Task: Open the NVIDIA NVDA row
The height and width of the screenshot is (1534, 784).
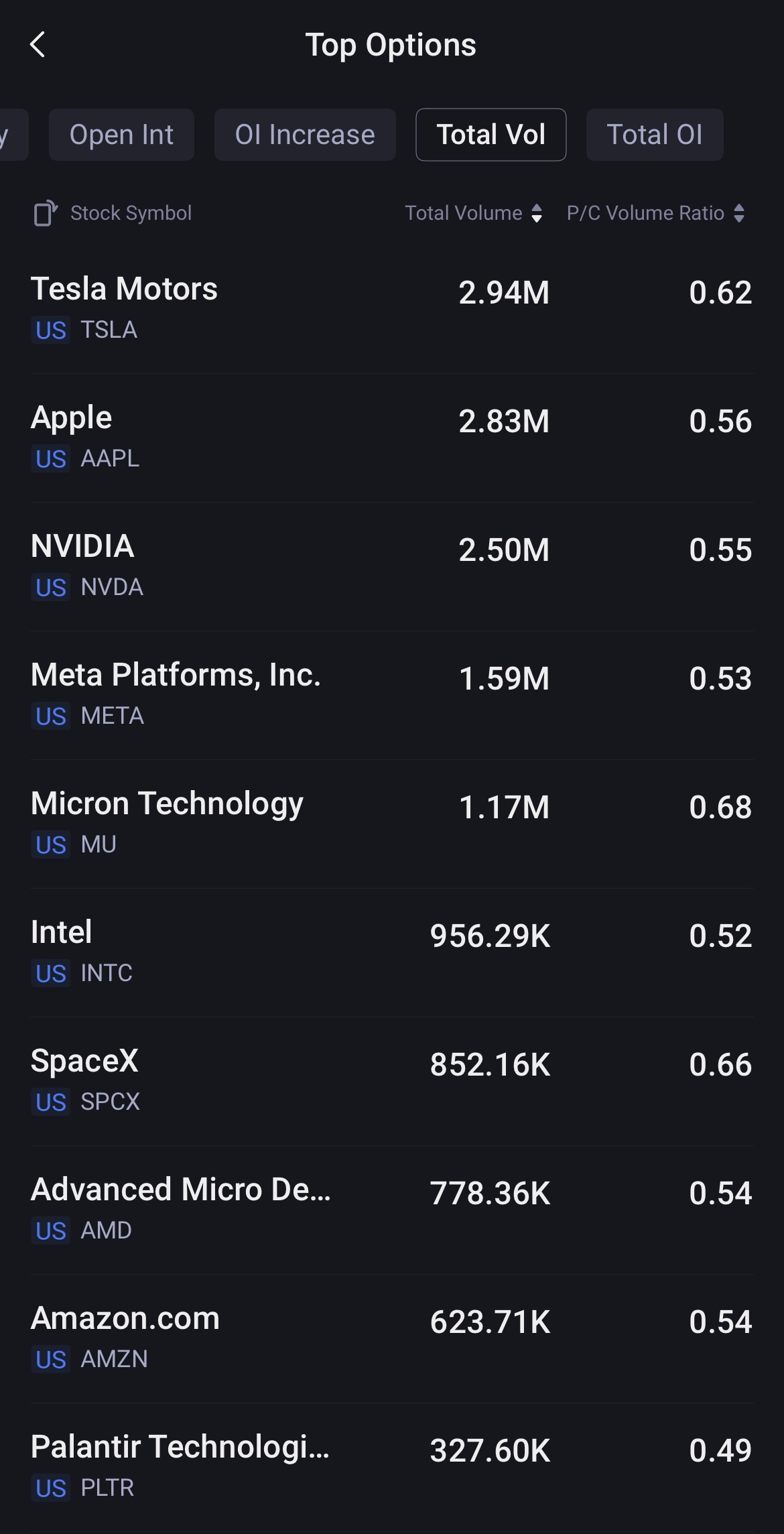Action: [392, 566]
